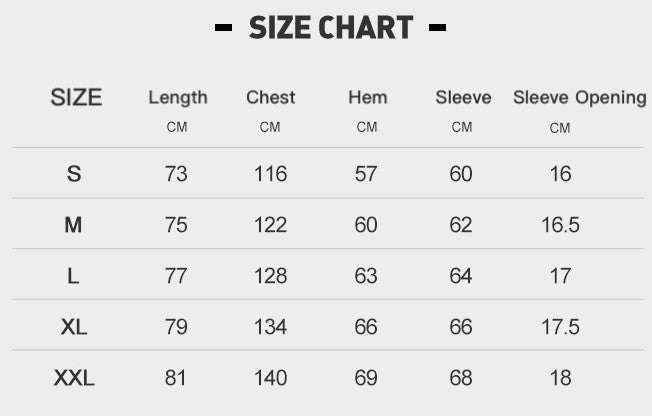
Task: Click the SIZE CHART title
Action: pyautogui.click(x=330, y=28)
